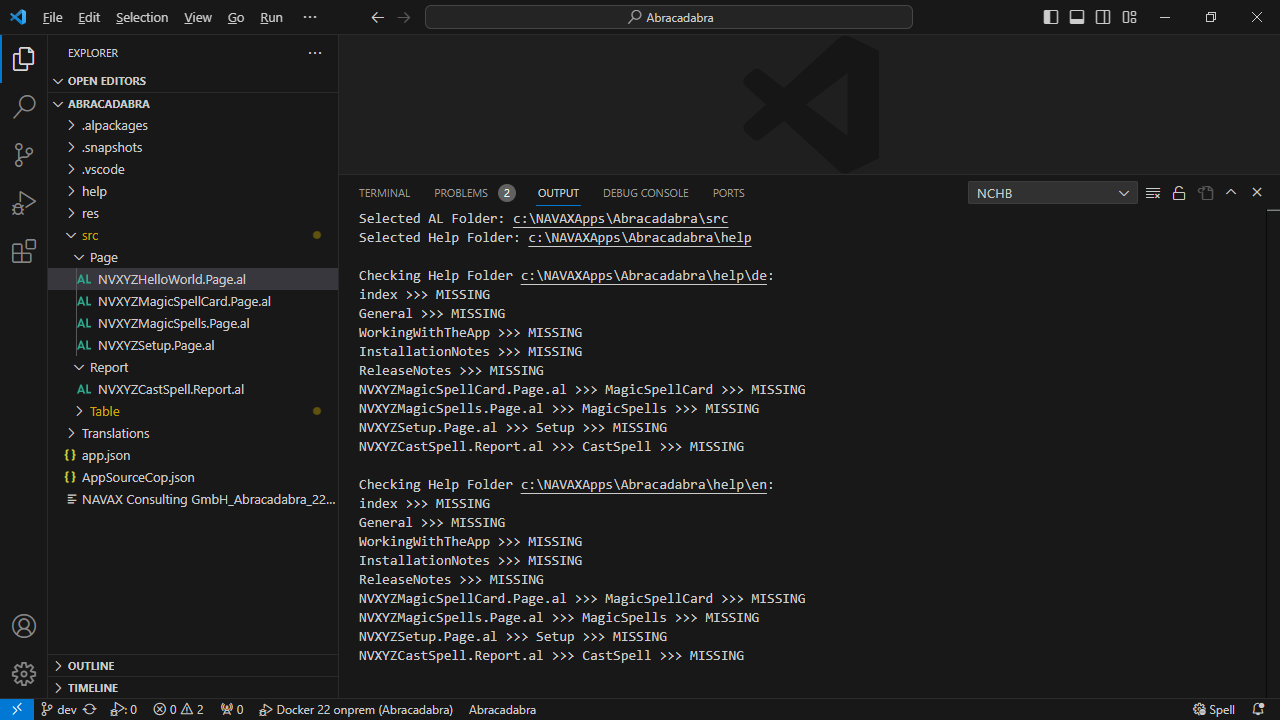Open the Manage gear menu
This screenshot has width=1280, height=720.
pos(24,673)
